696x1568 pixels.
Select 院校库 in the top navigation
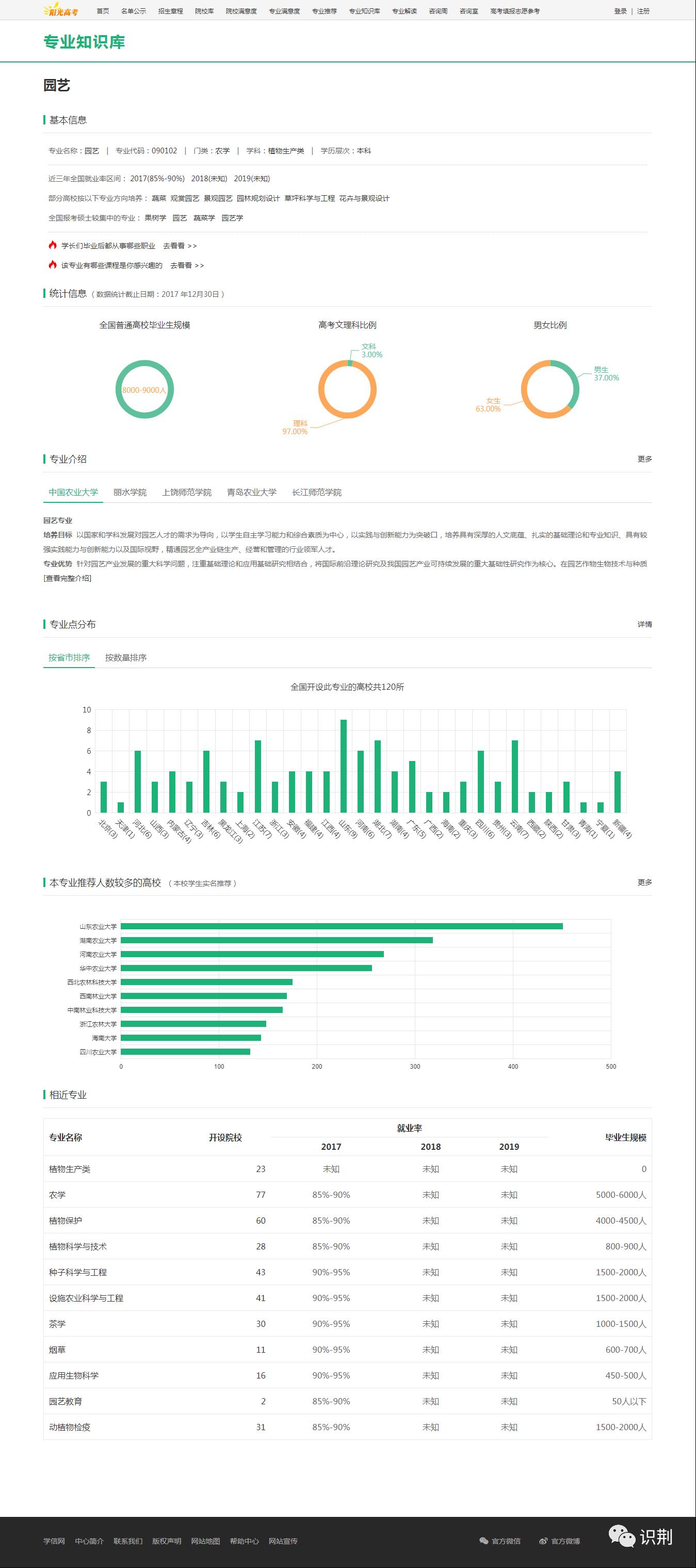(204, 11)
